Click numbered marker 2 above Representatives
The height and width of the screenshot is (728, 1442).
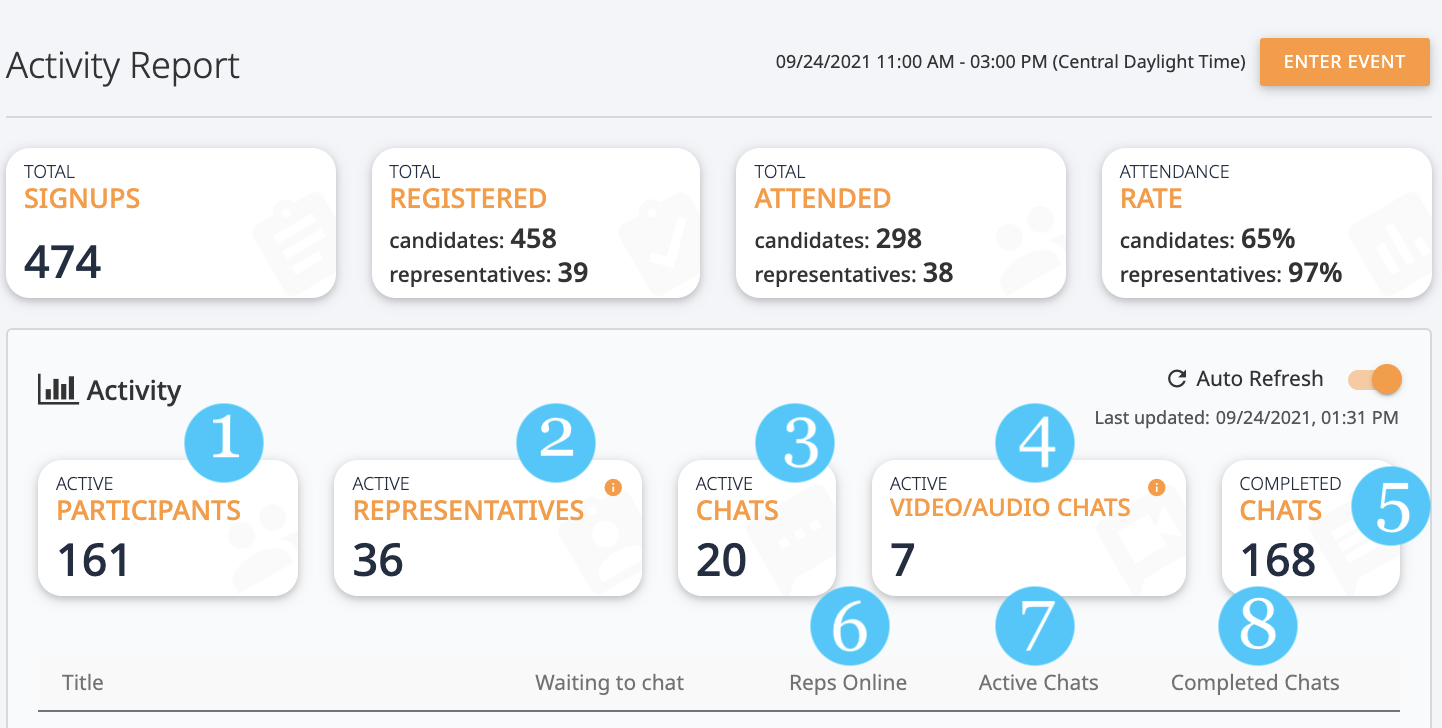pos(556,439)
